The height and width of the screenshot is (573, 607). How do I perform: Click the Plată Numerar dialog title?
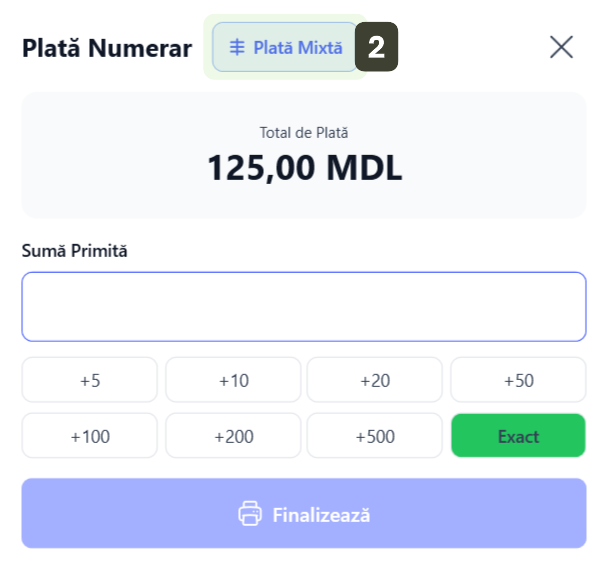(107, 48)
